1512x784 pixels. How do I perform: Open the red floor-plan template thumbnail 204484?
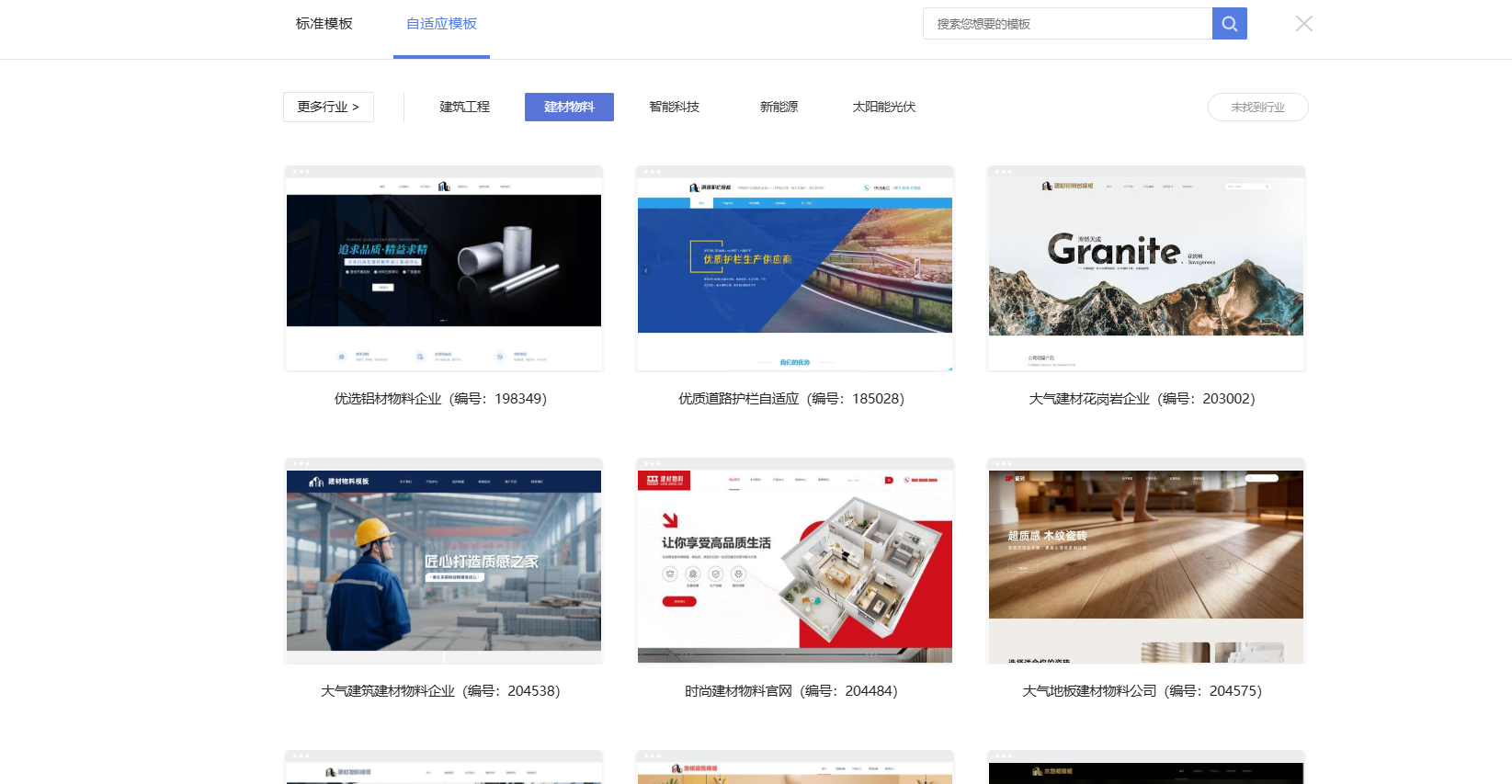point(795,561)
